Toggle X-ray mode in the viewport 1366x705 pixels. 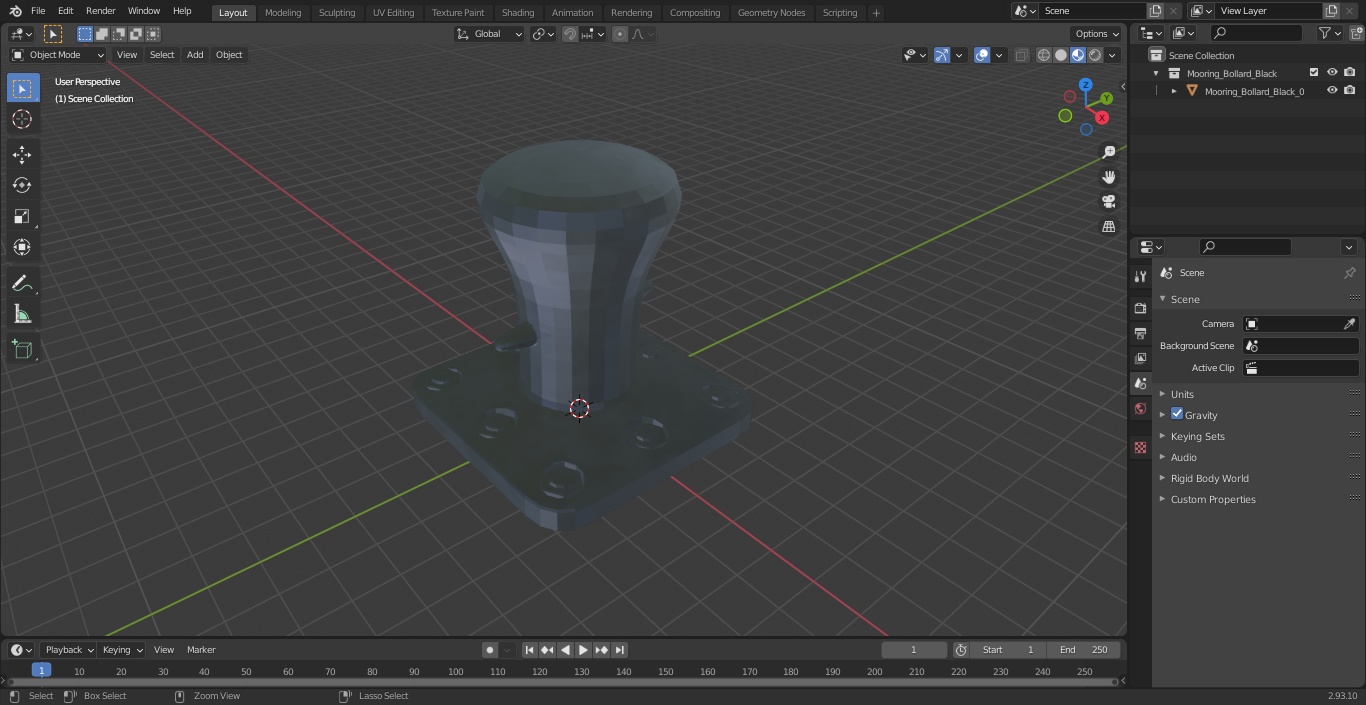click(x=1021, y=55)
